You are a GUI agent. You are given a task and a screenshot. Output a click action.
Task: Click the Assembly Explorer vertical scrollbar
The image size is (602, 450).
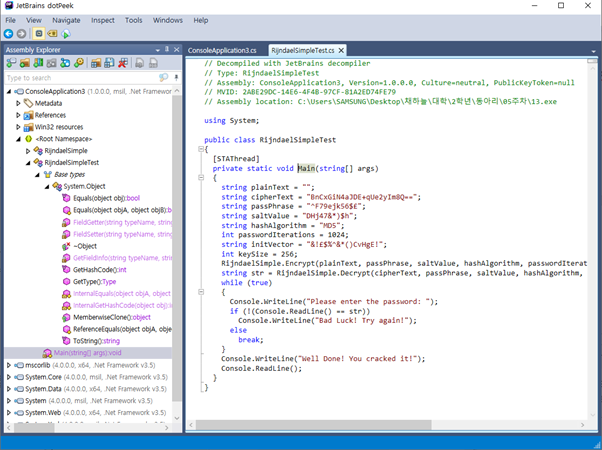click(177, 248)
